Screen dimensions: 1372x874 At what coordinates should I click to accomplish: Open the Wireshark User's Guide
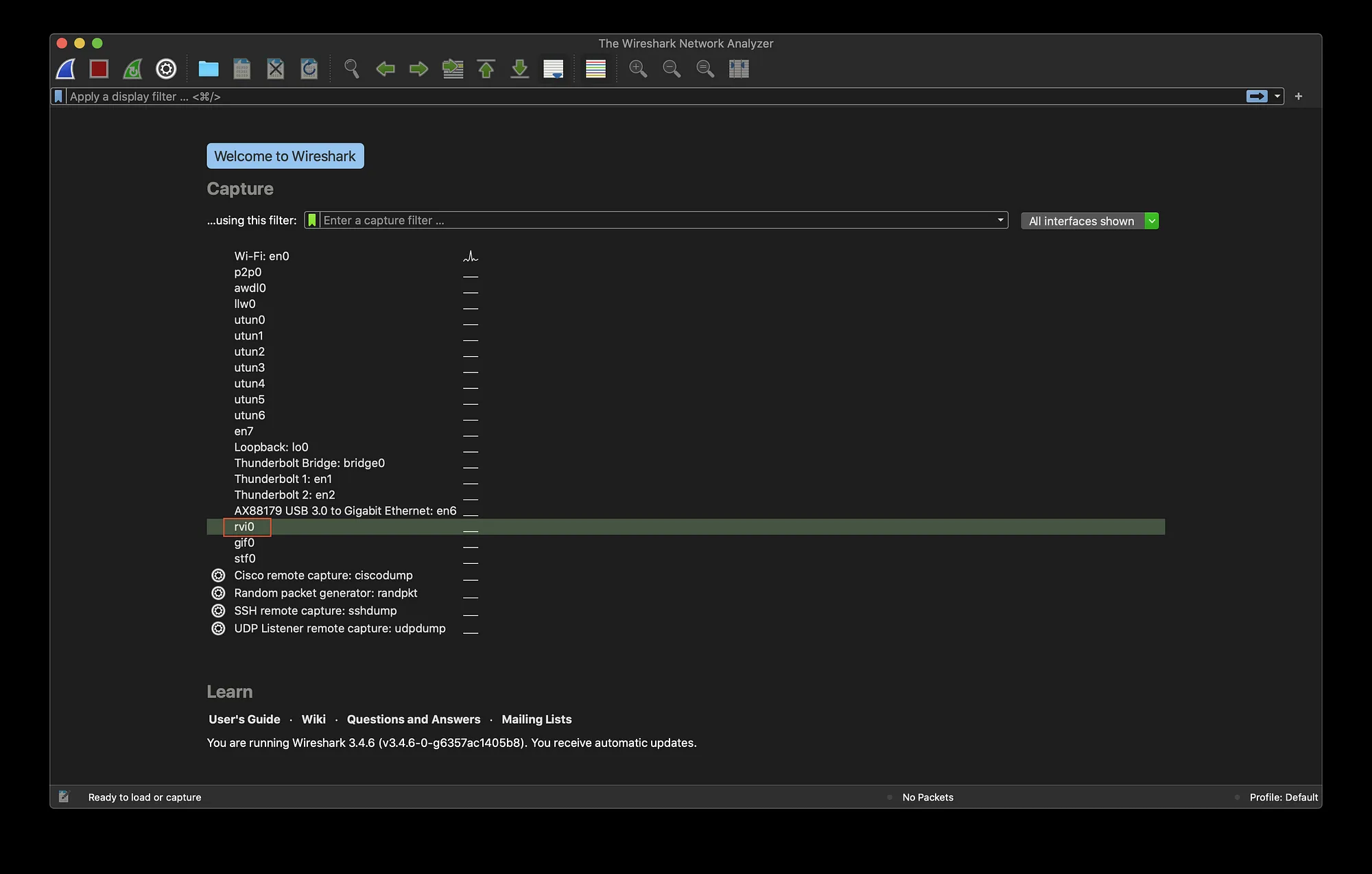coord(244,719)
